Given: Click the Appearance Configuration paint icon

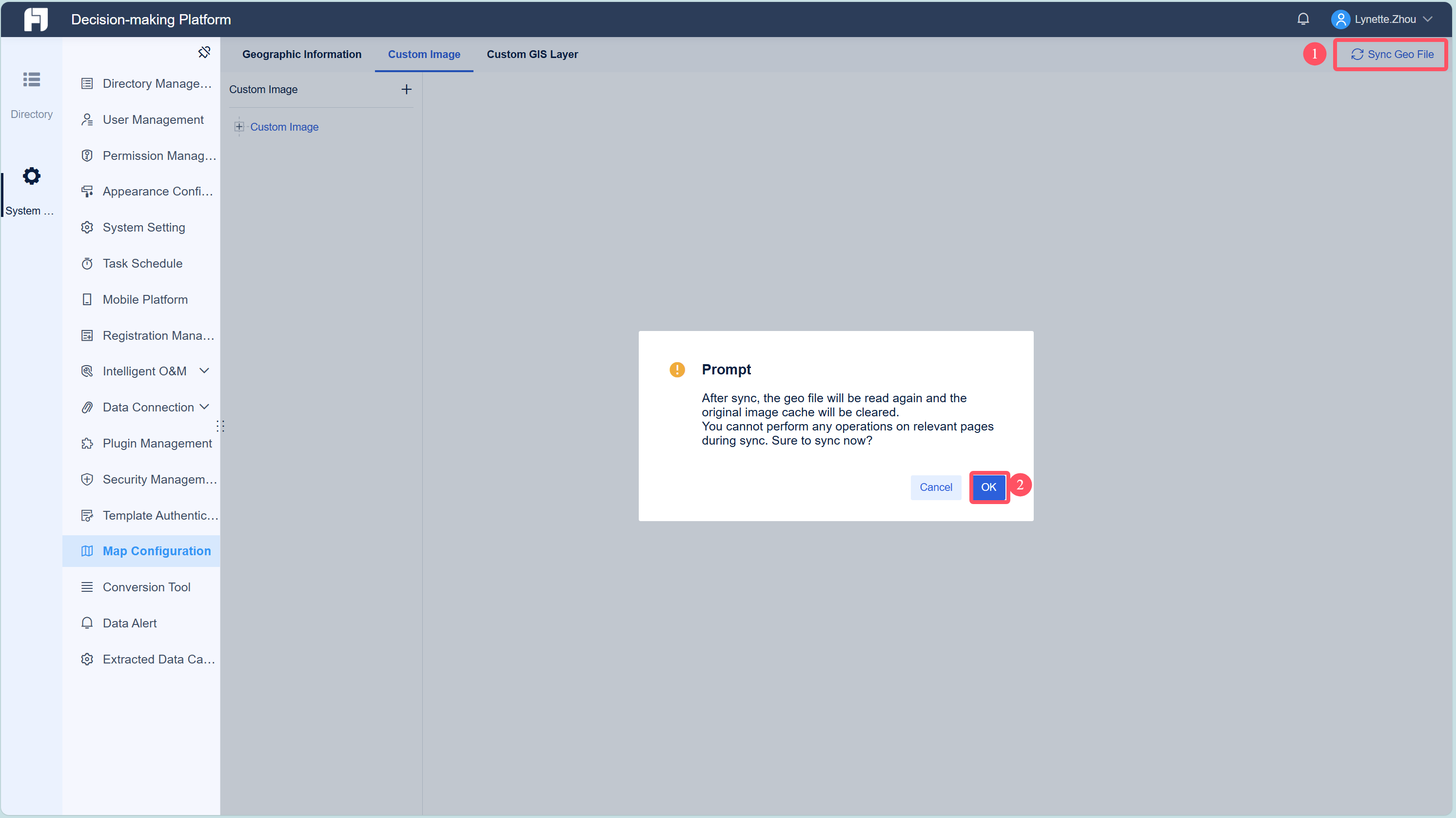Looking at the screenshot, I should click(87, 192).
